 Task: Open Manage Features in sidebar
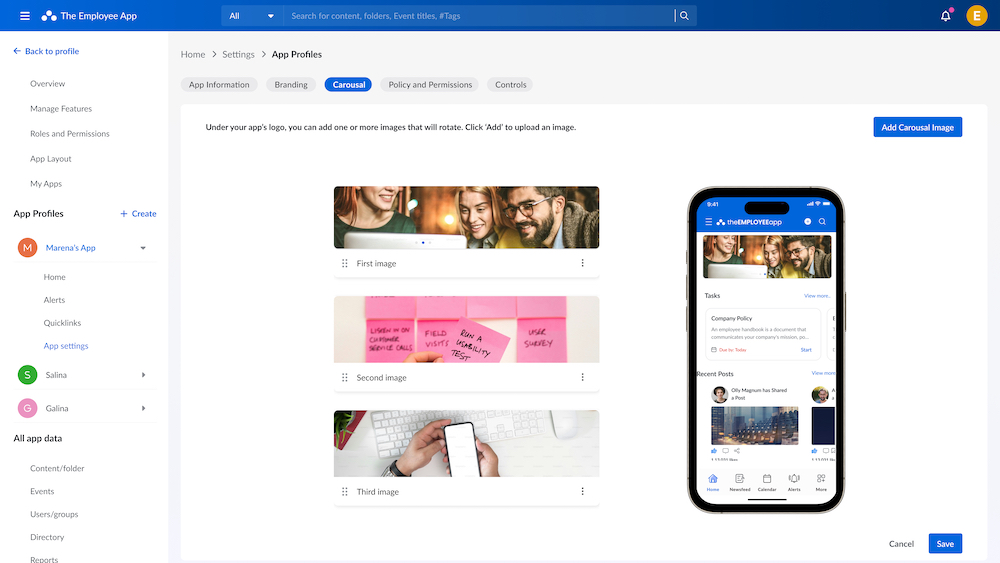point(61,108)
